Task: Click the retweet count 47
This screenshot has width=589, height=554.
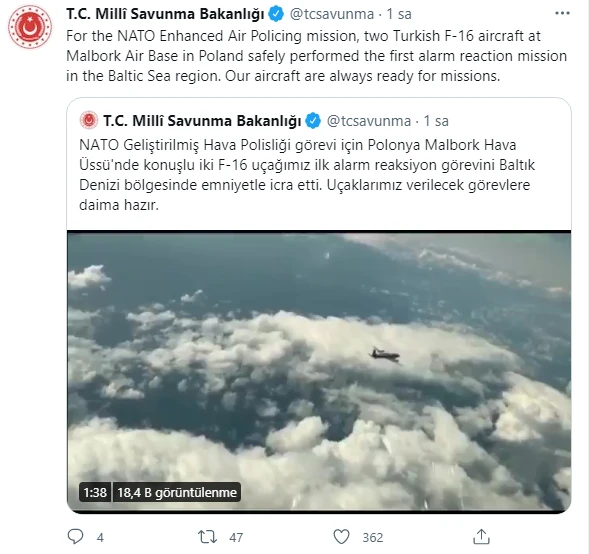Action: tap(236, 537)
